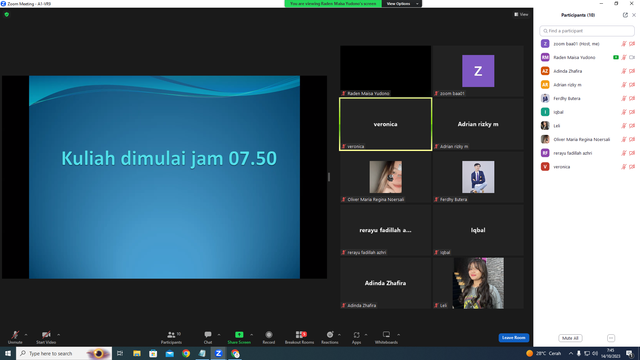Open Share Screen advanced options arrow

251,335
